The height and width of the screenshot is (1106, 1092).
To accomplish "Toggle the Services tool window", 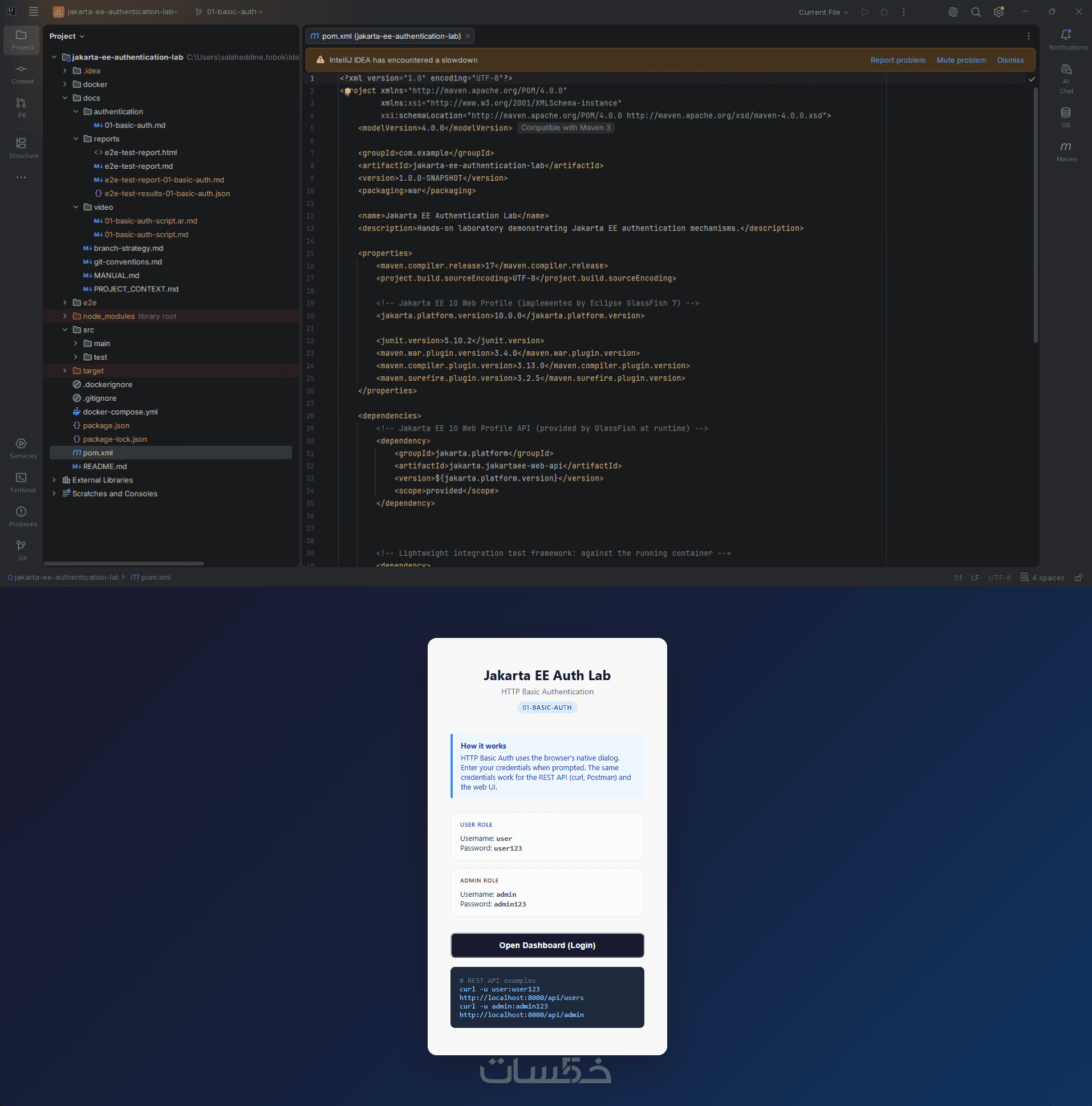I will [x=22, y=448].
